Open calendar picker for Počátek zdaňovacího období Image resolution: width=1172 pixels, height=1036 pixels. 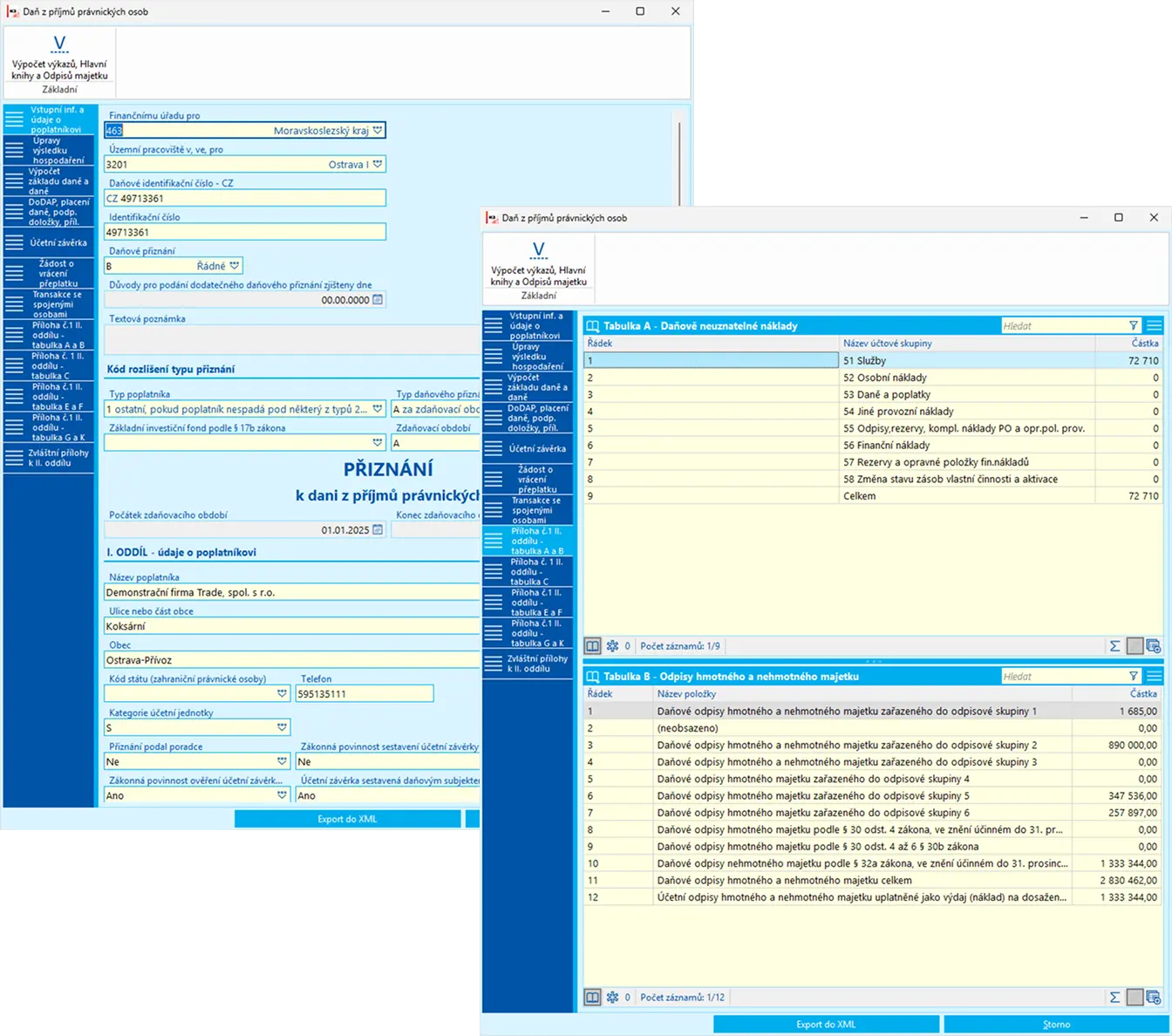[378, 529]
